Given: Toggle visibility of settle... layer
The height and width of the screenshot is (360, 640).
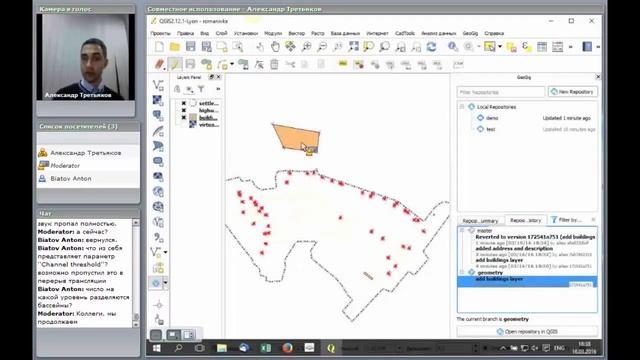Looking at the screenshot, I should tap(184, 103).
